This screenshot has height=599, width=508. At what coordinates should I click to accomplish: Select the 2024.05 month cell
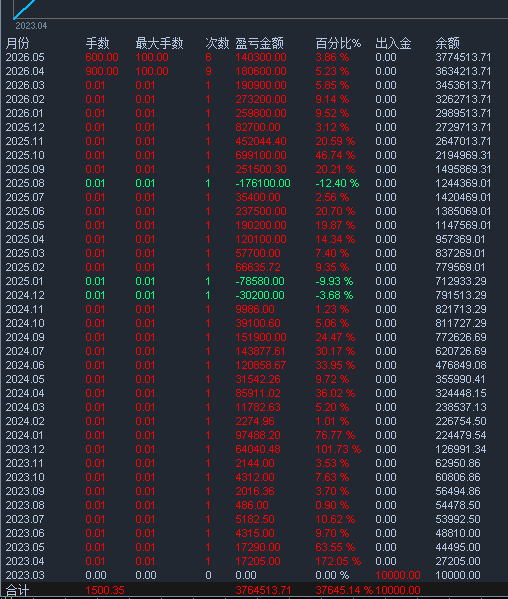coord(25,379)
